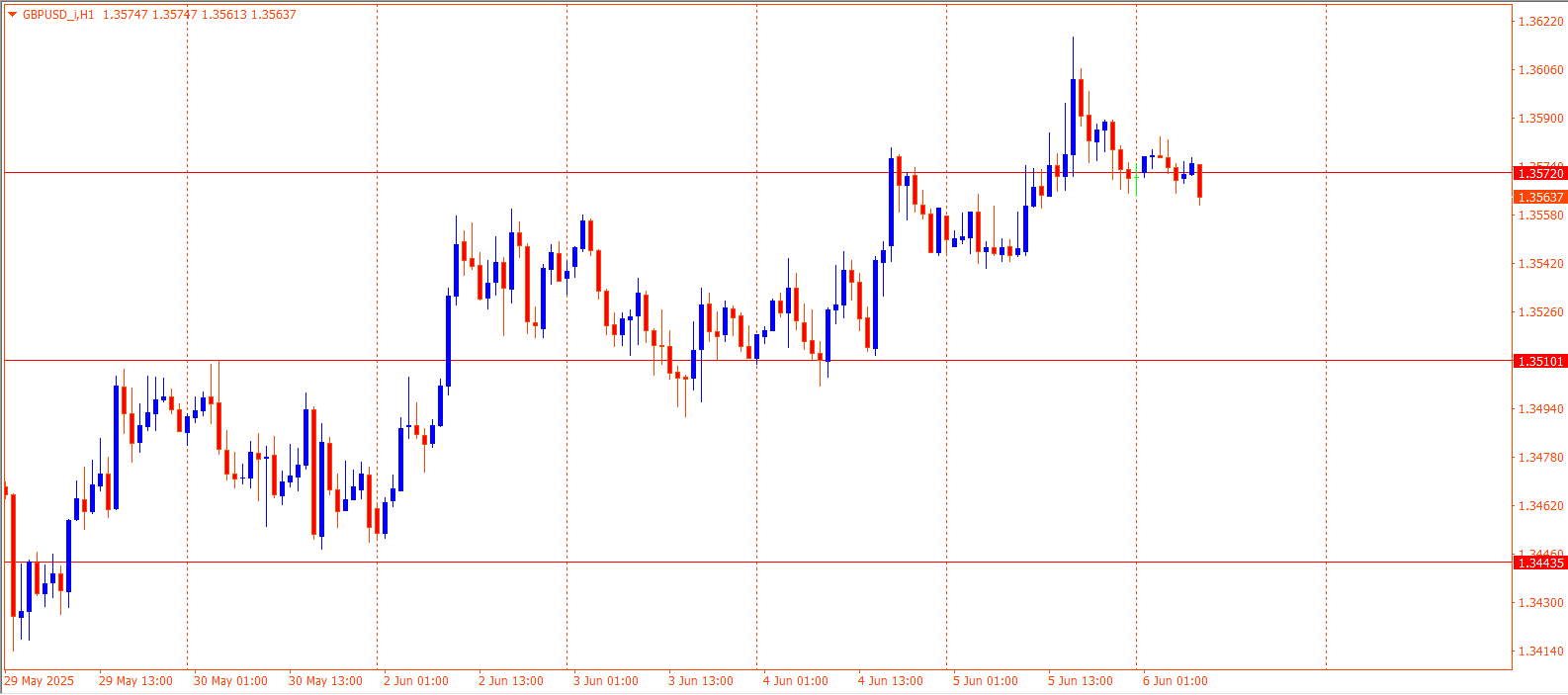Click the 1.34435 horizontal level price tag
The image size is (1568, 695).
point(1540,564)
